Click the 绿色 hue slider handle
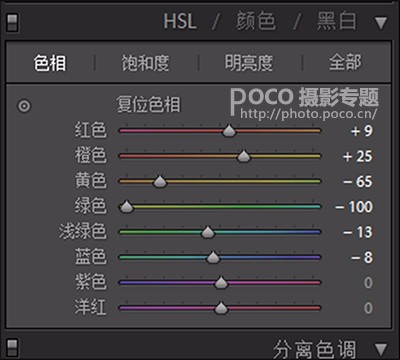400x360 pixels. point(126,207)
